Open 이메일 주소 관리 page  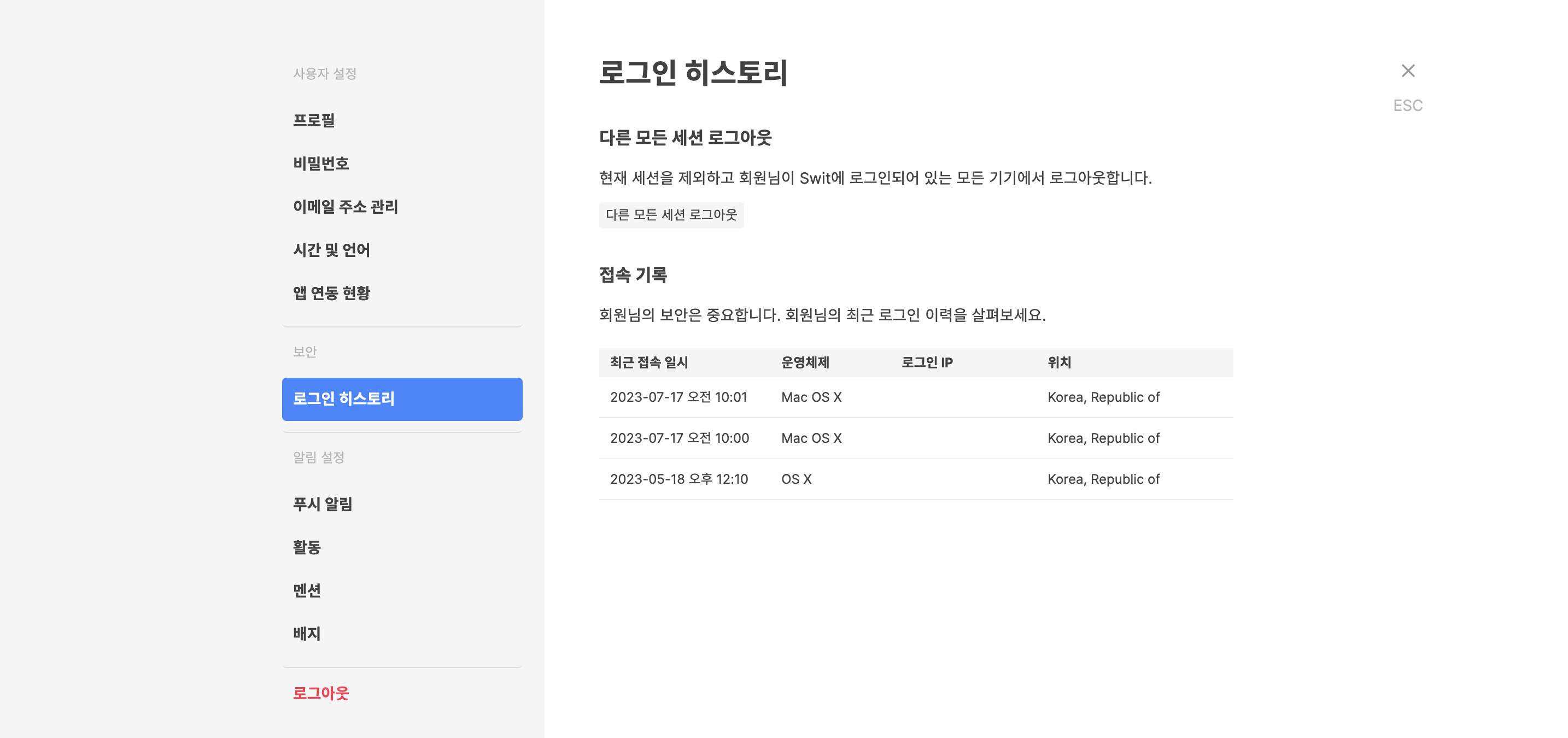[345, 207]
